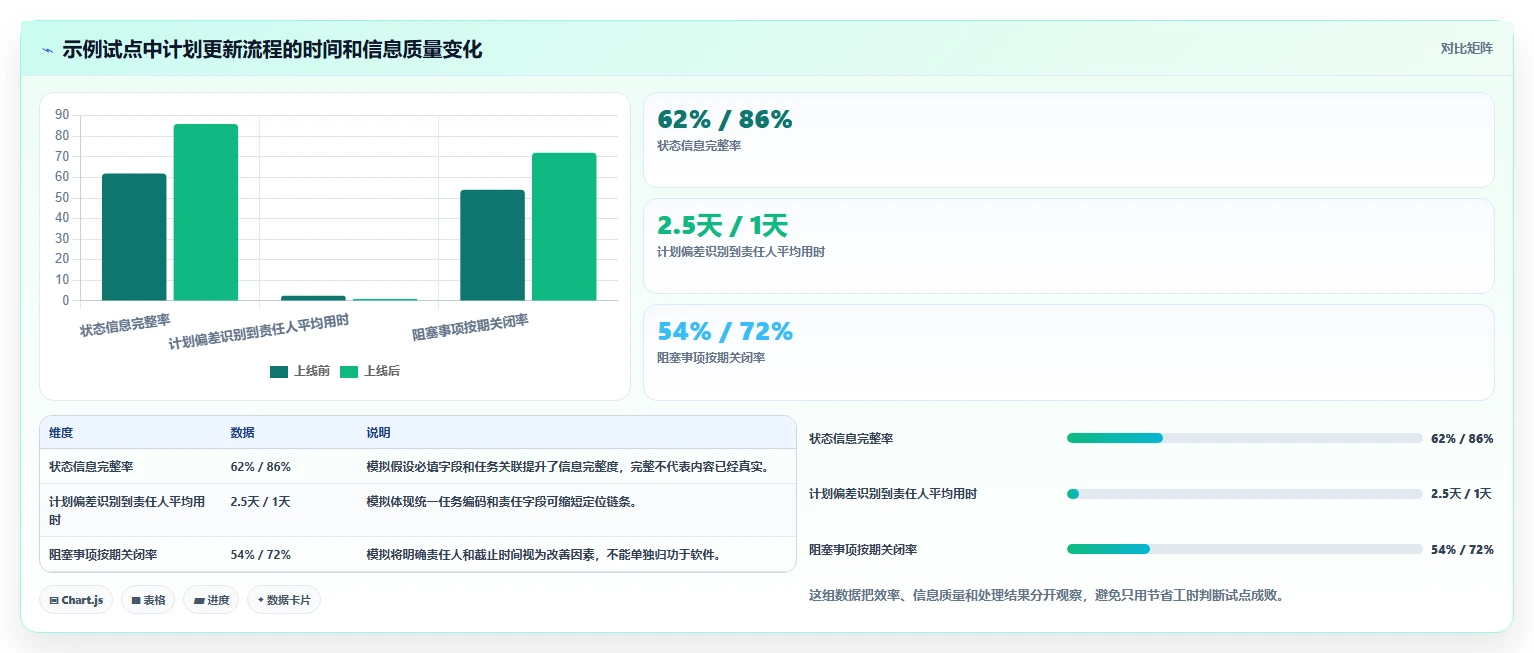The image size is (1534, 653).
Task: Click the 54% / 72% data card value
Action: pos(724,331)
